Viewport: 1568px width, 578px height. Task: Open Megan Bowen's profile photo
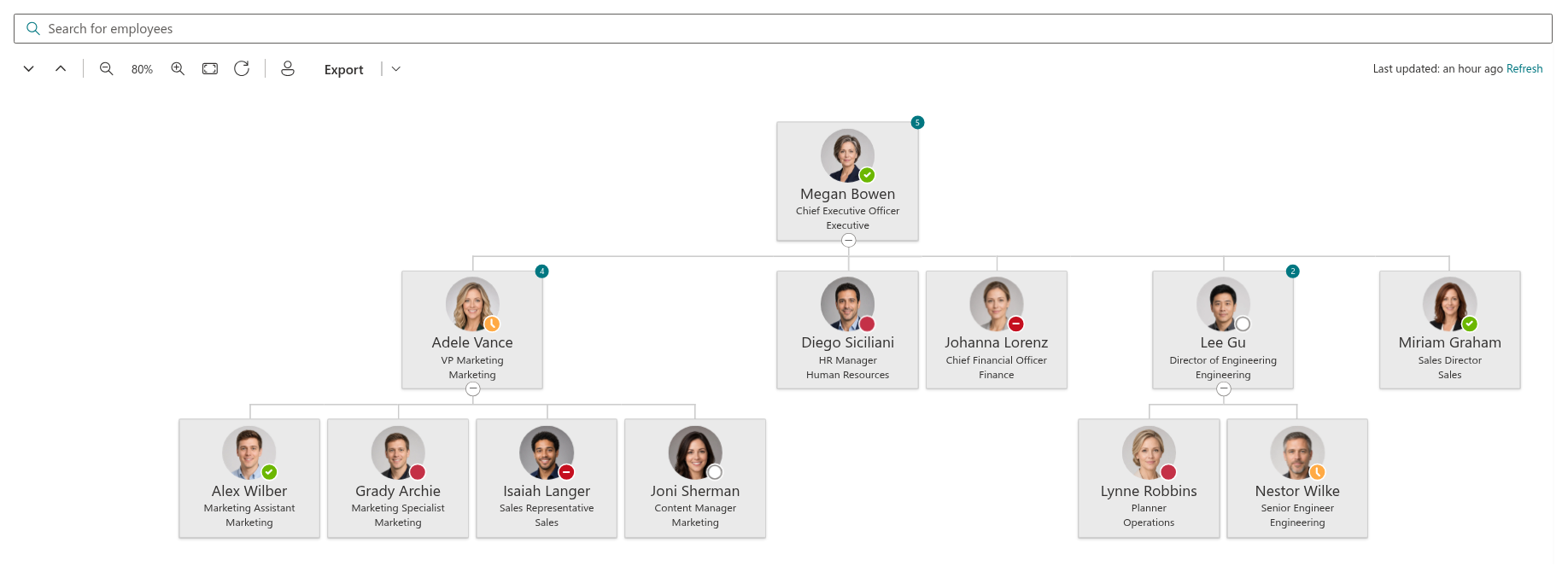coord(847,155)
